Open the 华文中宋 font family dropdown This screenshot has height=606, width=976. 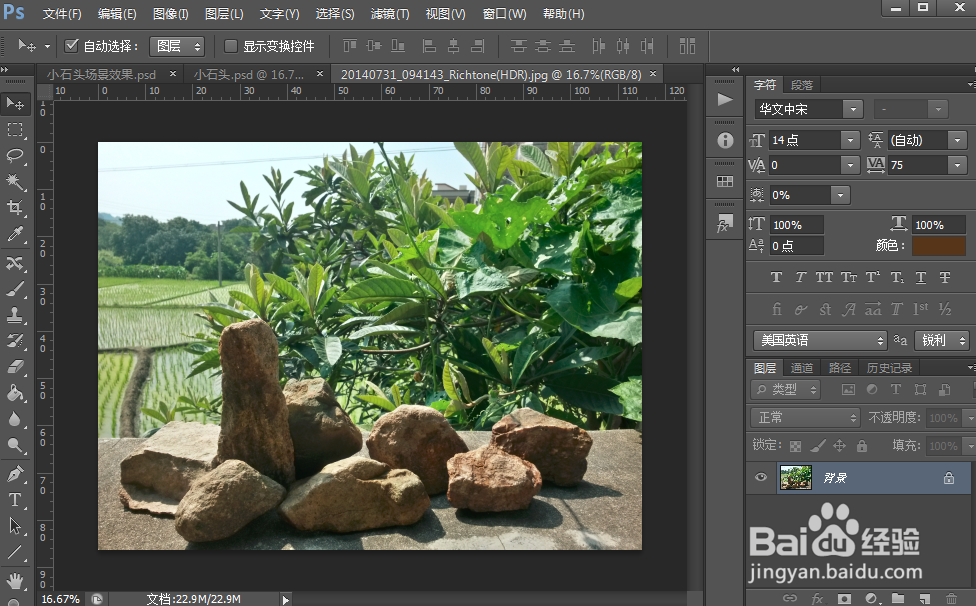pos(853,110)
